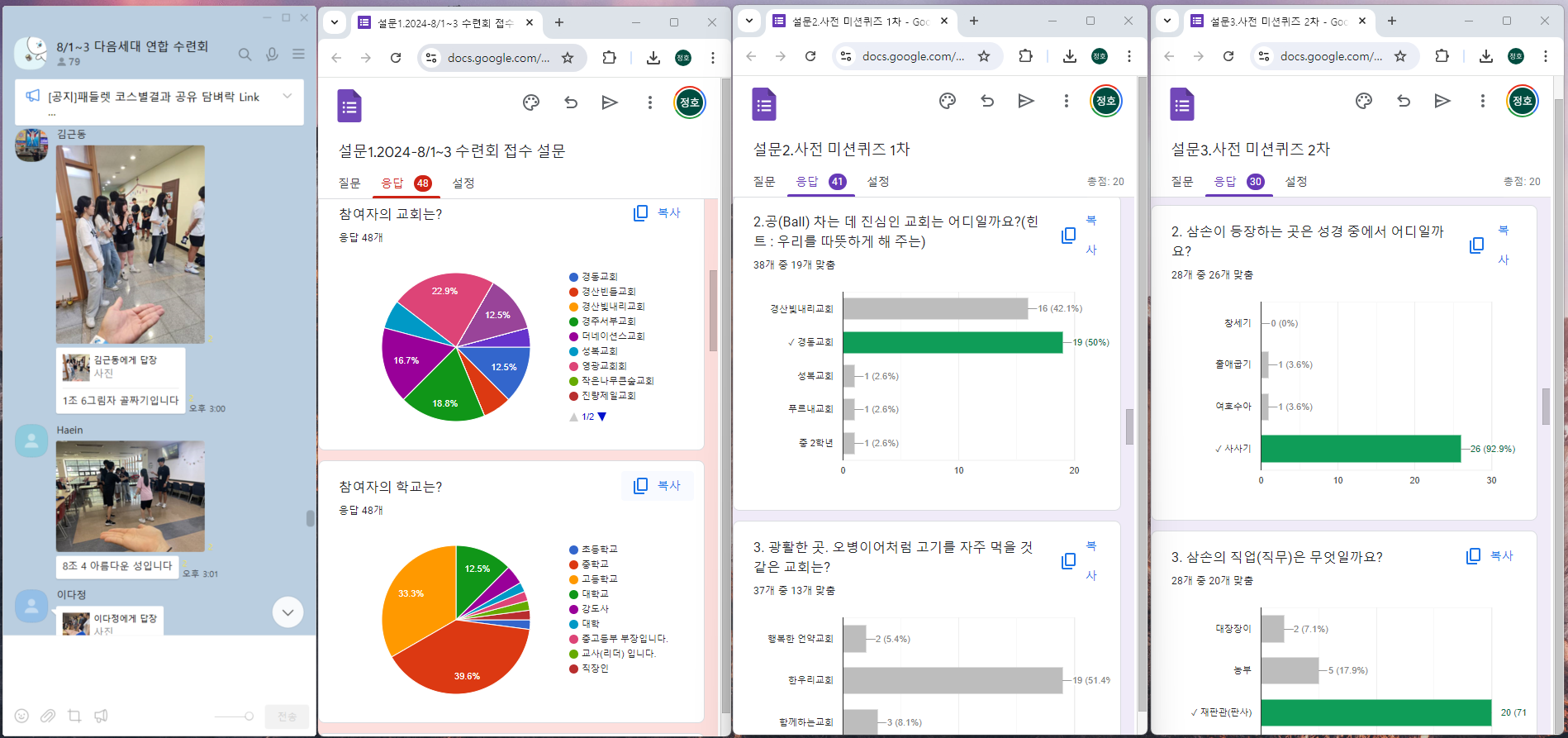Reload the page in 설문2 browser window
This screenshot has height=738, width=1568.
pos(810,56)
